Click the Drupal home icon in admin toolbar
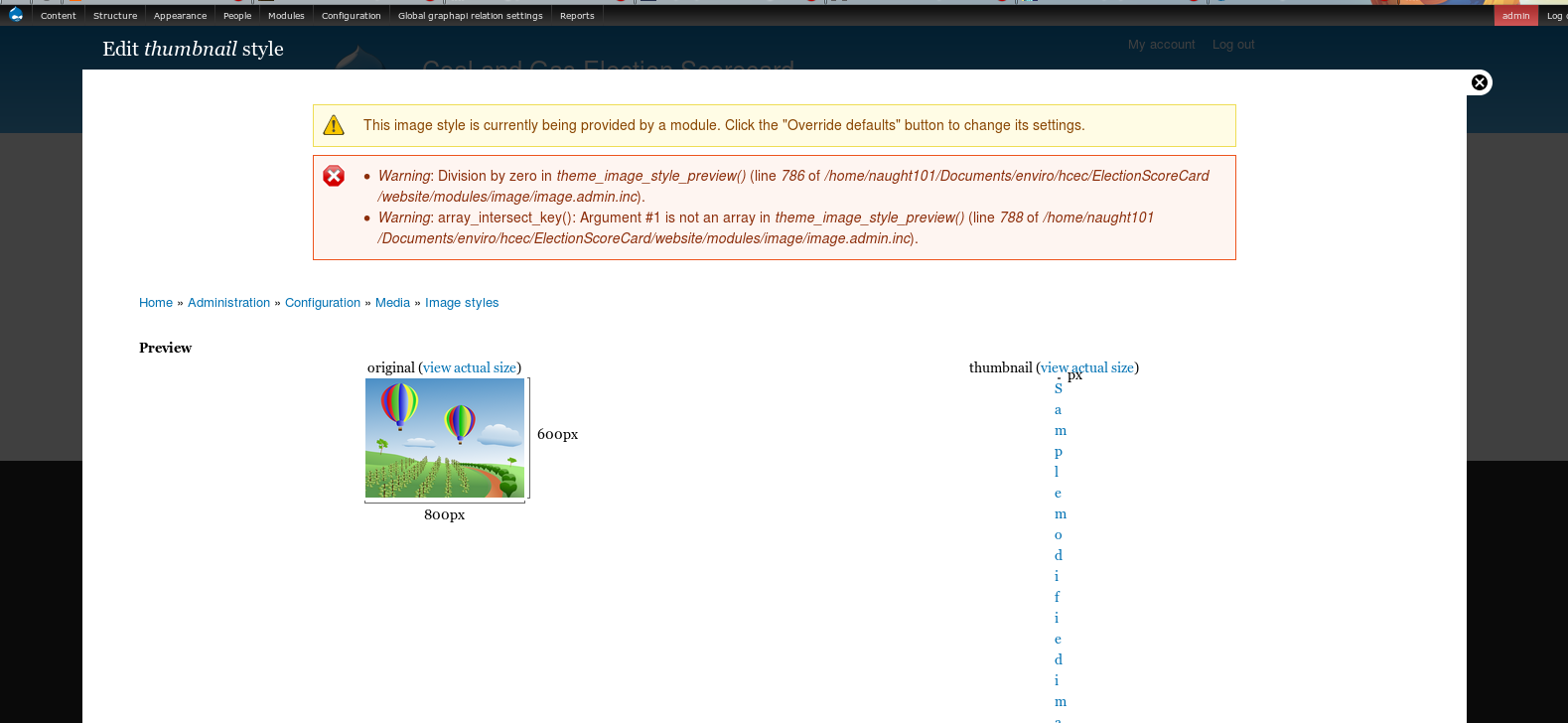Screen dimensions: 1568x723 coord(16,15)
